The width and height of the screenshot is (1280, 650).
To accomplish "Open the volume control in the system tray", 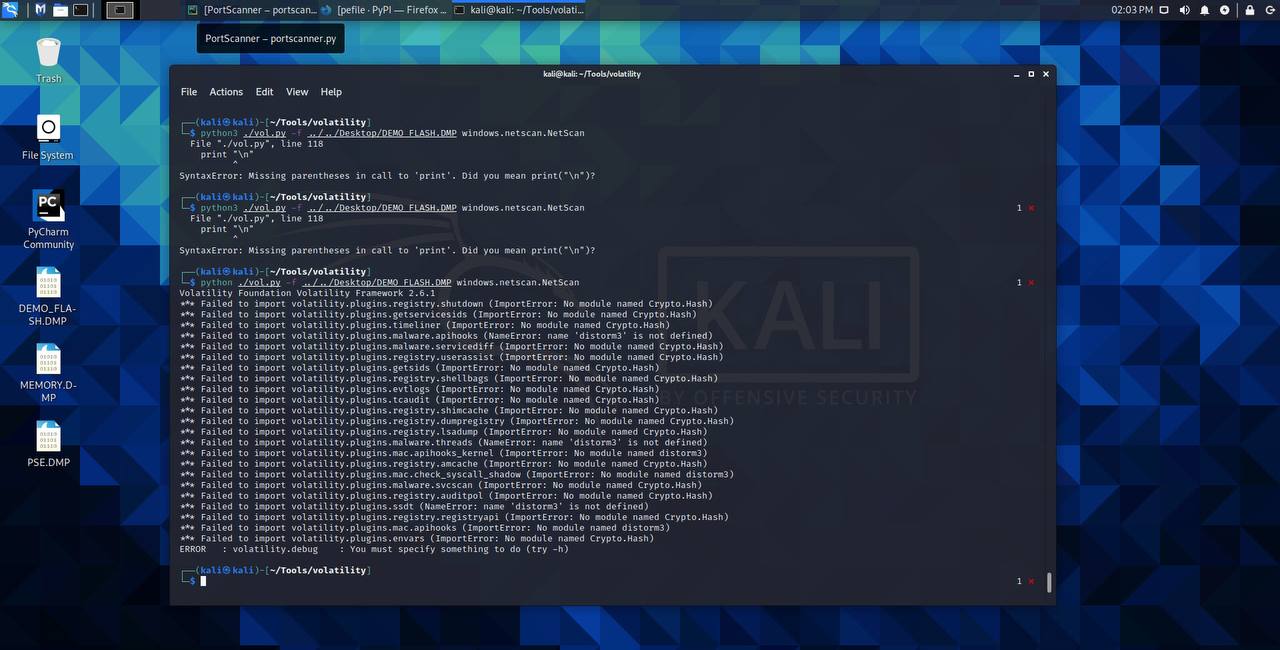I will click(1185, 10).
